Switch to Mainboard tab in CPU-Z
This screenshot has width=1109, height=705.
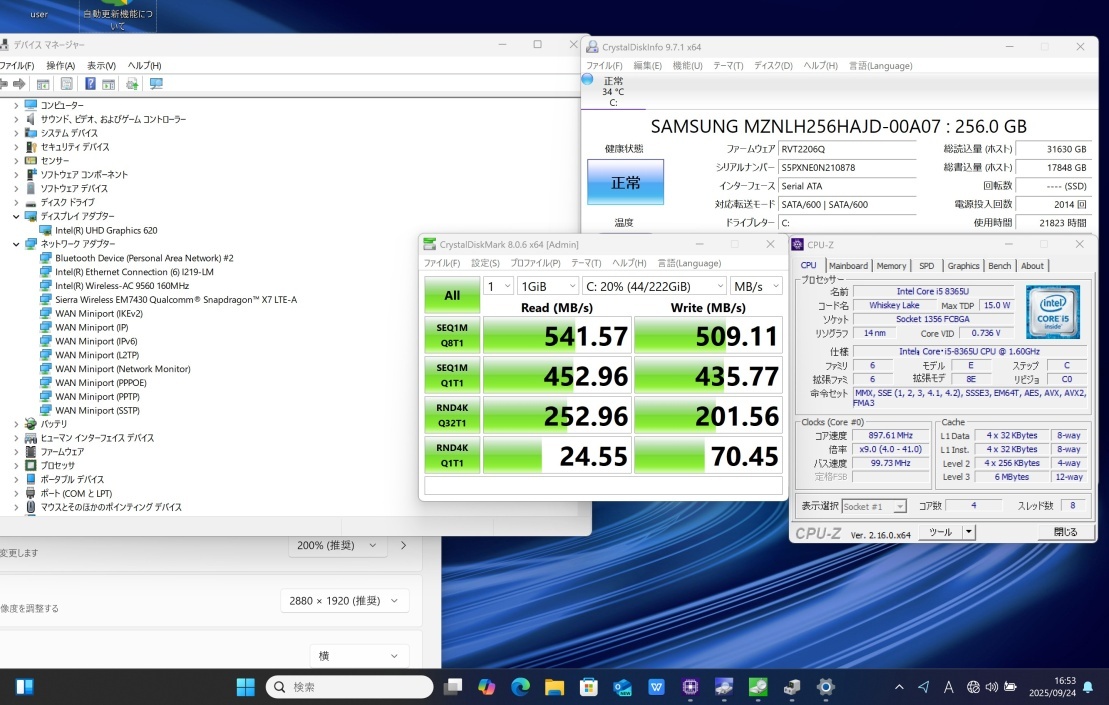pos(848,266)
